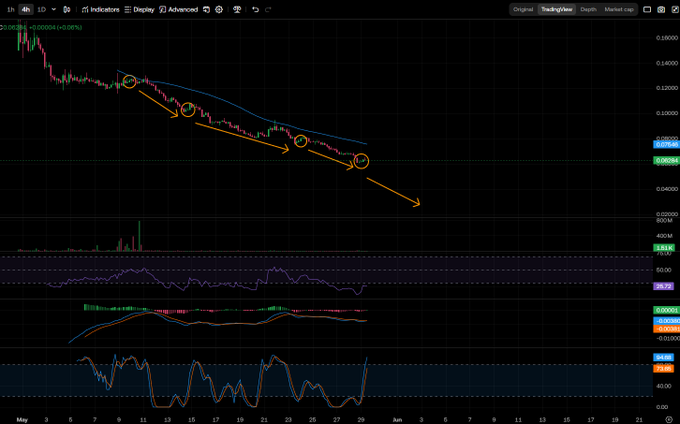Switch to the TradingView chart tab
The width and height of the screenshot is (680, 424).
click(x=557, y=10)
